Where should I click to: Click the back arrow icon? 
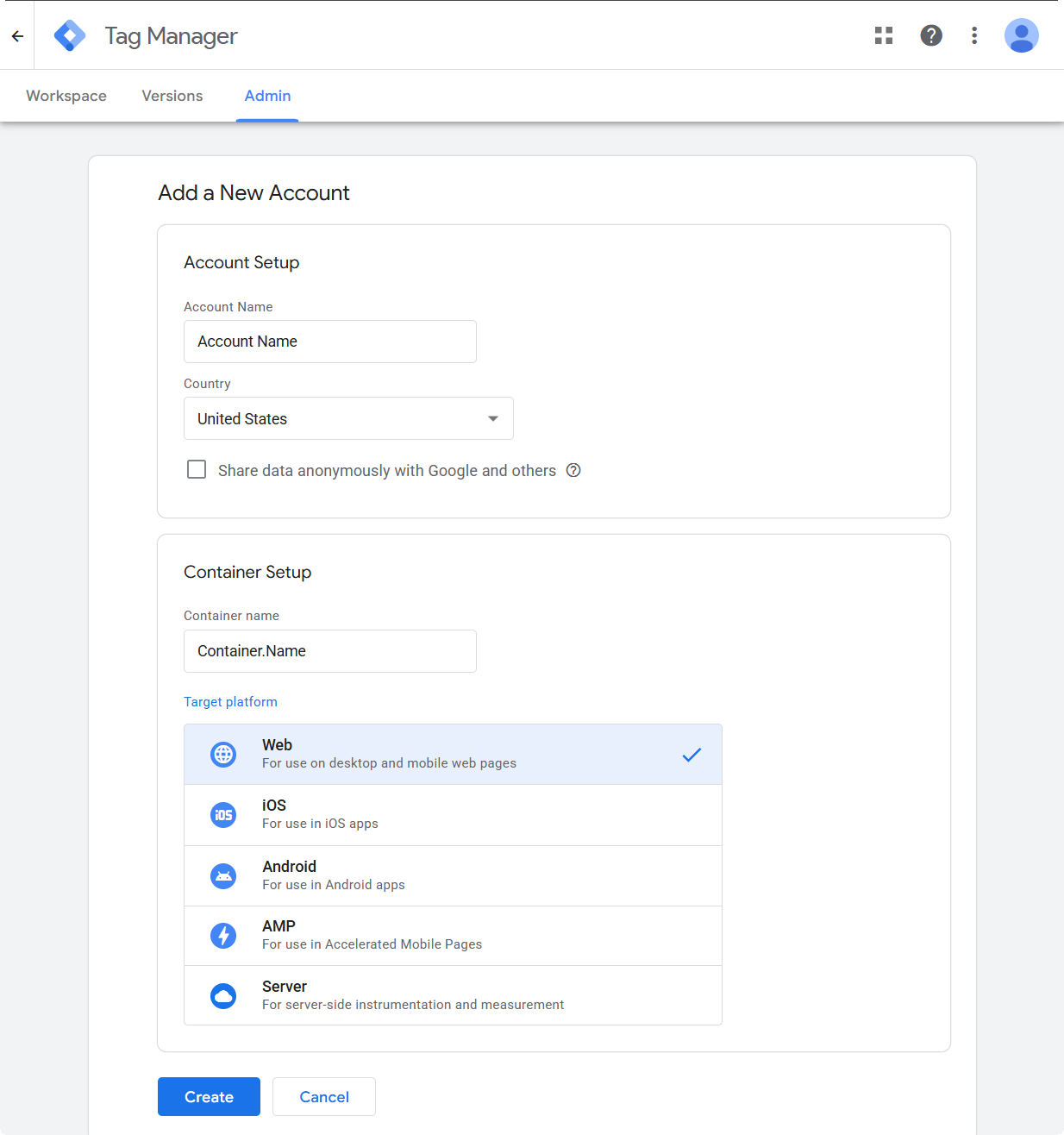coord(17,36)
